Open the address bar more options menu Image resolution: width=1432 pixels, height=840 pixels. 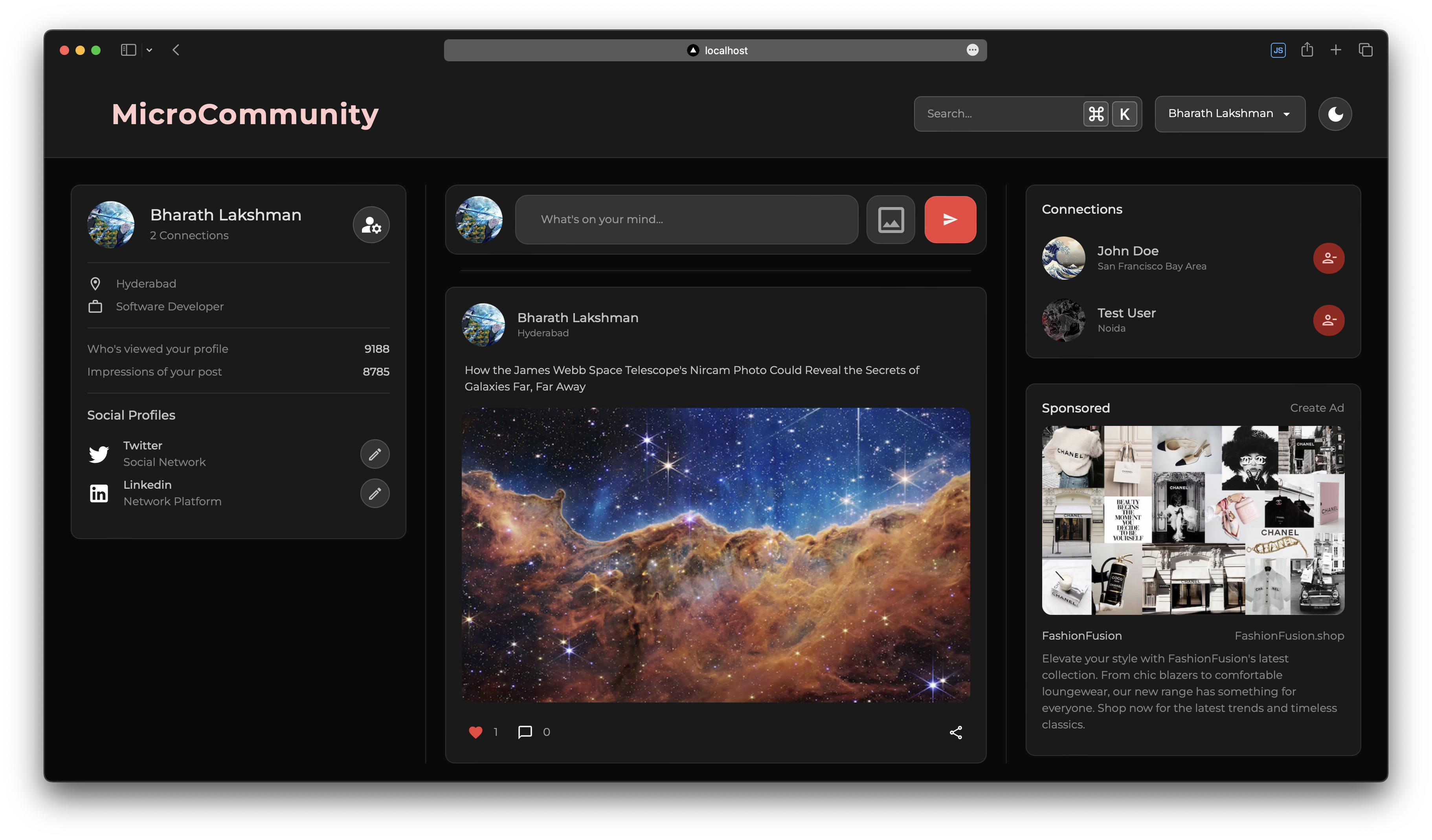click(972, 50)
